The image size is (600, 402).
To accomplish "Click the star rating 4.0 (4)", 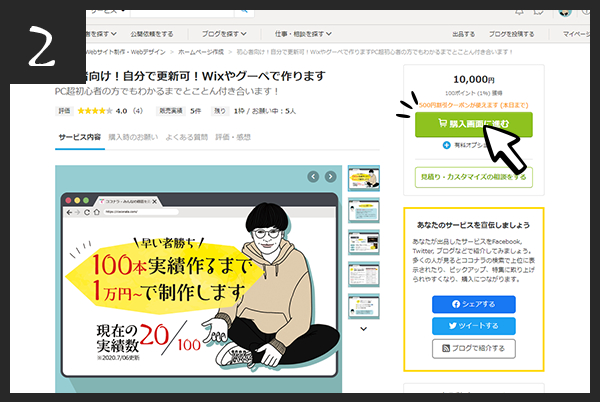I will pos(110,111).
